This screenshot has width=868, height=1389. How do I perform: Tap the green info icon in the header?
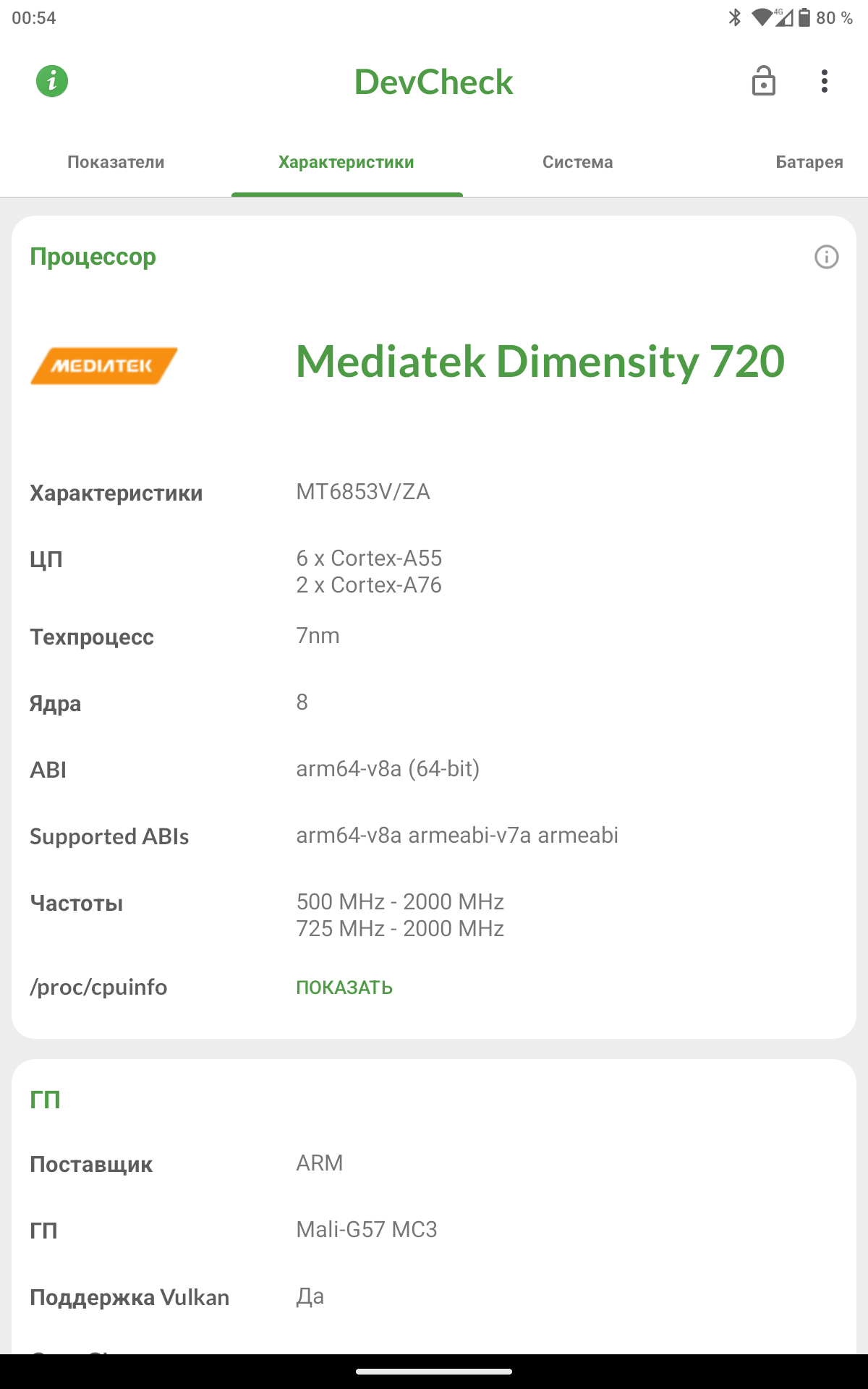(x=52, y=81)
